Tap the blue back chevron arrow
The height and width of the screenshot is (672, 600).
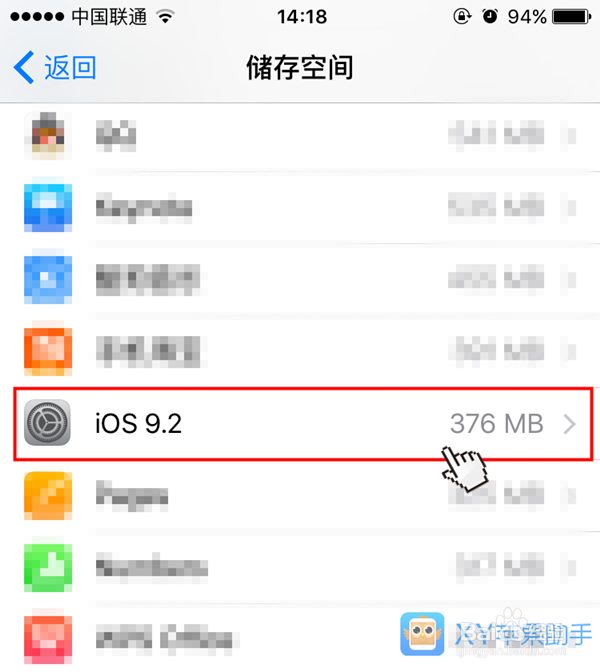(24, 67)
